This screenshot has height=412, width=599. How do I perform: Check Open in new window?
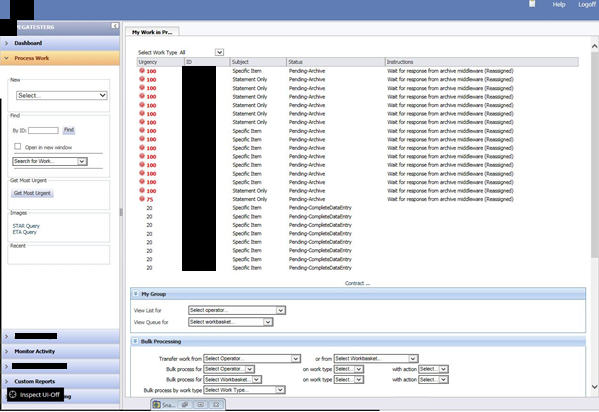[x=18, y=146]
